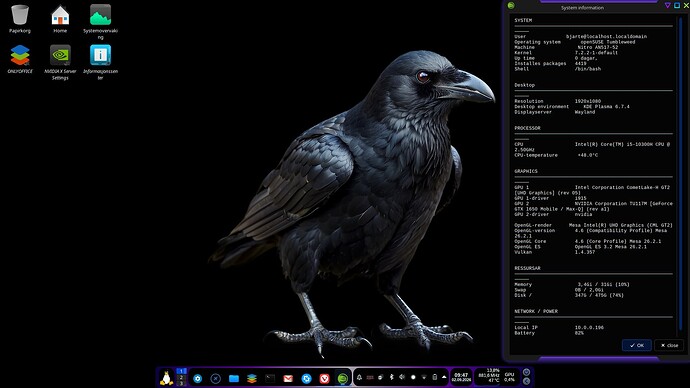Open the clock showing 09:47

point(461,377)
